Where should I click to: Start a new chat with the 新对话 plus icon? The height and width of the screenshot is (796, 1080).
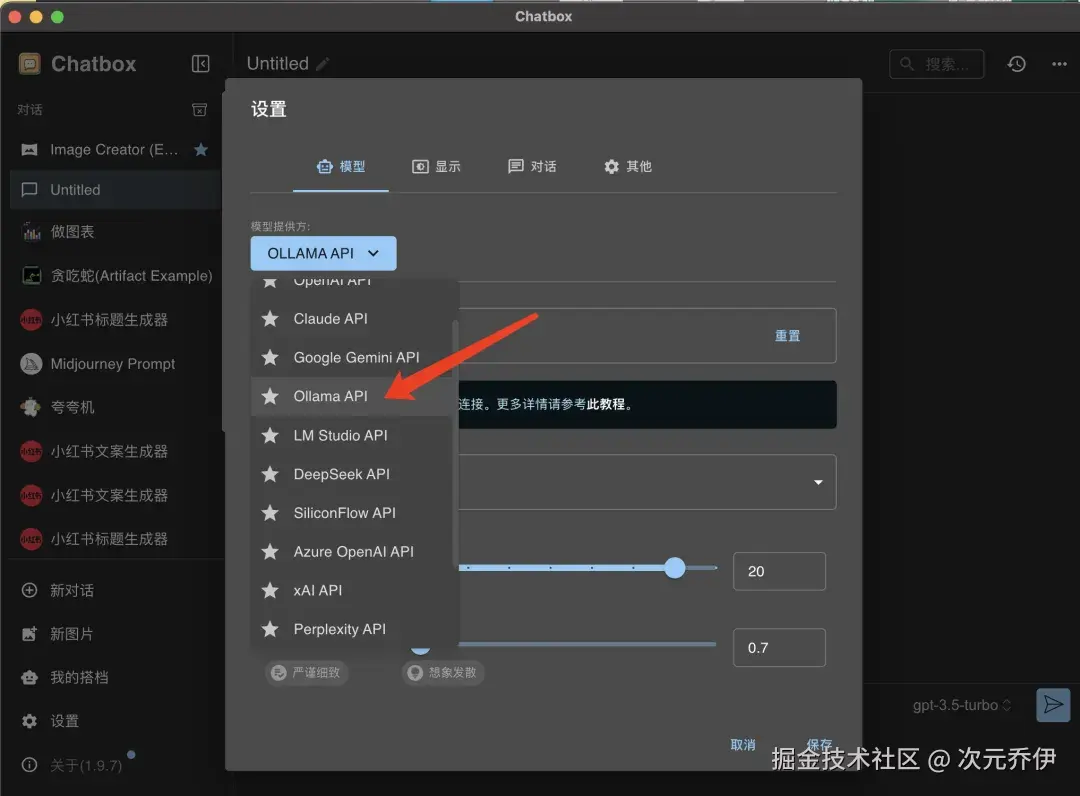[x=29, y=590]
